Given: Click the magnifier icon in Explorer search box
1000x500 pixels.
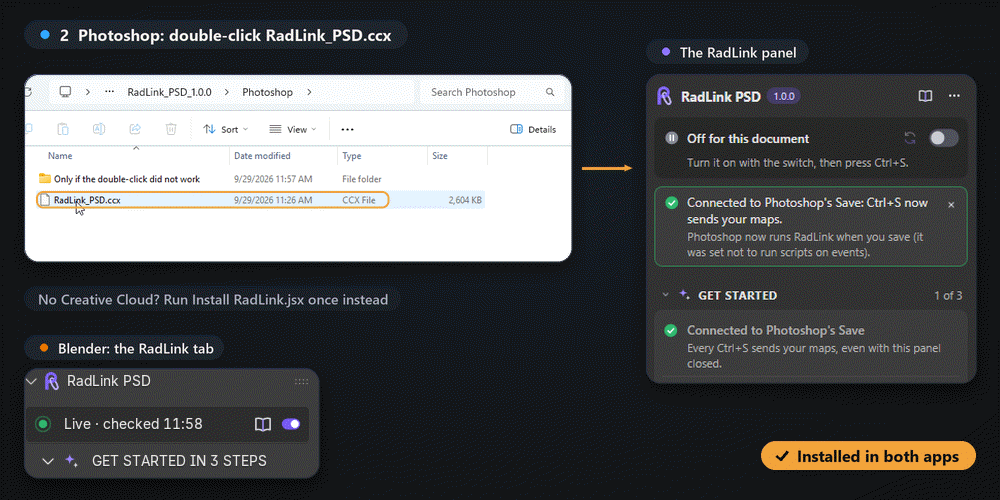Looking at the screenshot, I should pos(550,92).
